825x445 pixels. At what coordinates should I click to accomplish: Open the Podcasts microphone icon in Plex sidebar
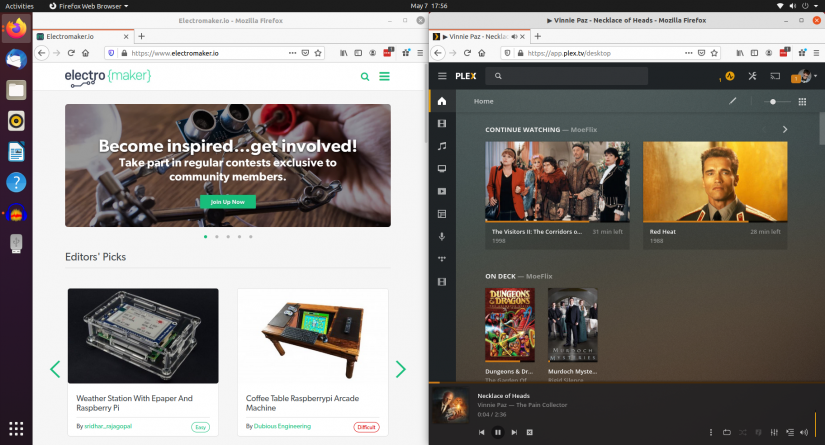(442, 236)
